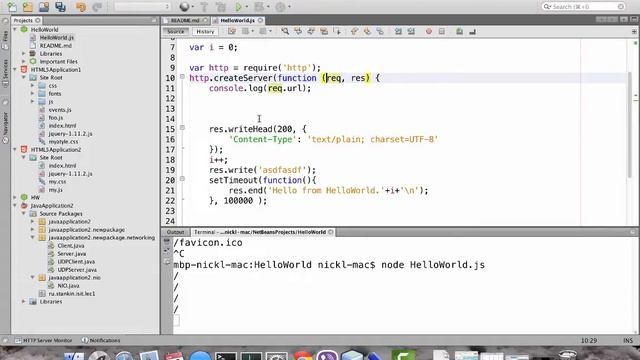Screen dimensions: 640x360
Task: Click the Open Project toolbar icon
Action: 44,7
